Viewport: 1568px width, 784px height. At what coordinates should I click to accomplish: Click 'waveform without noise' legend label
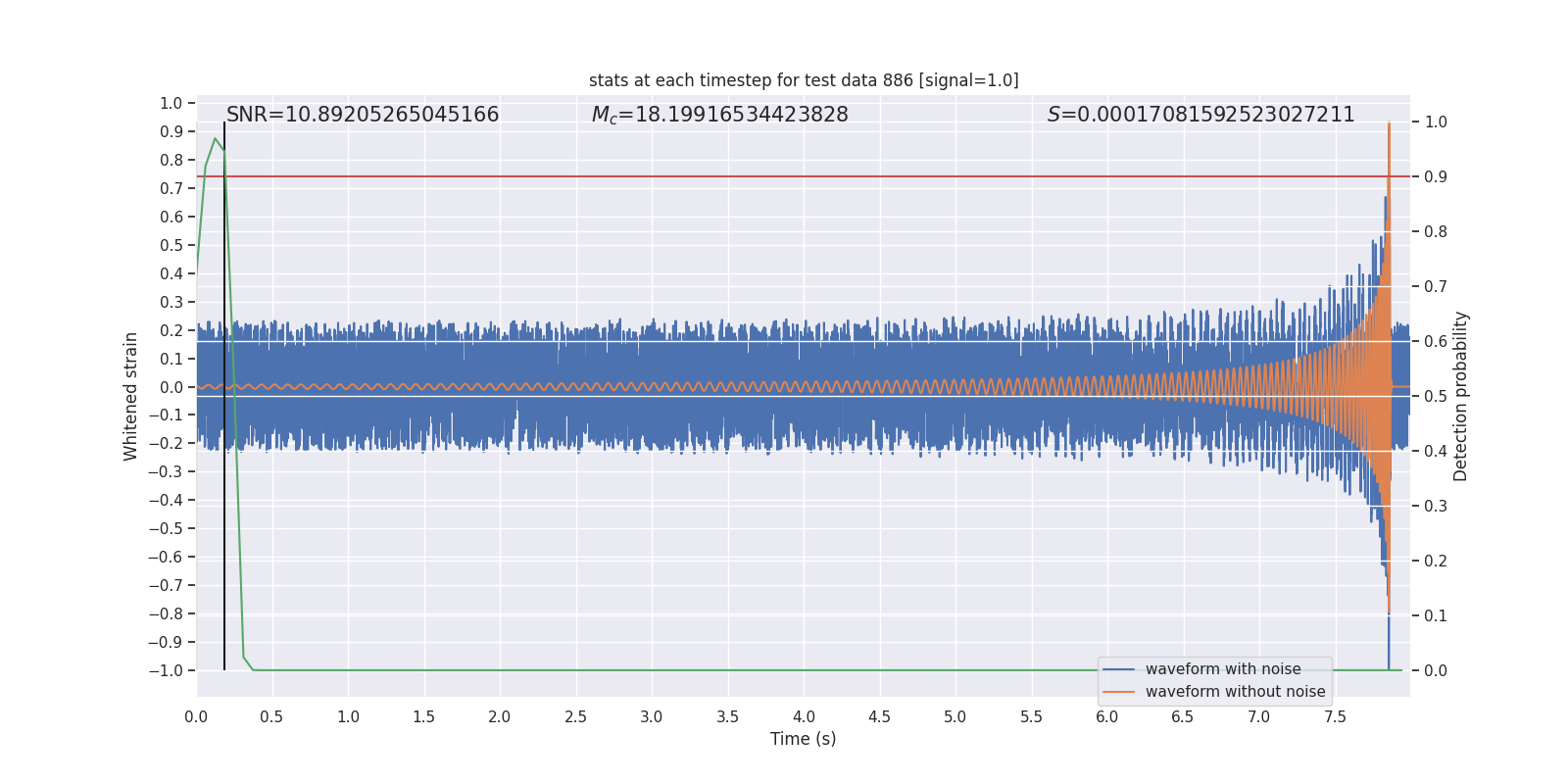tap(1235, 692)
